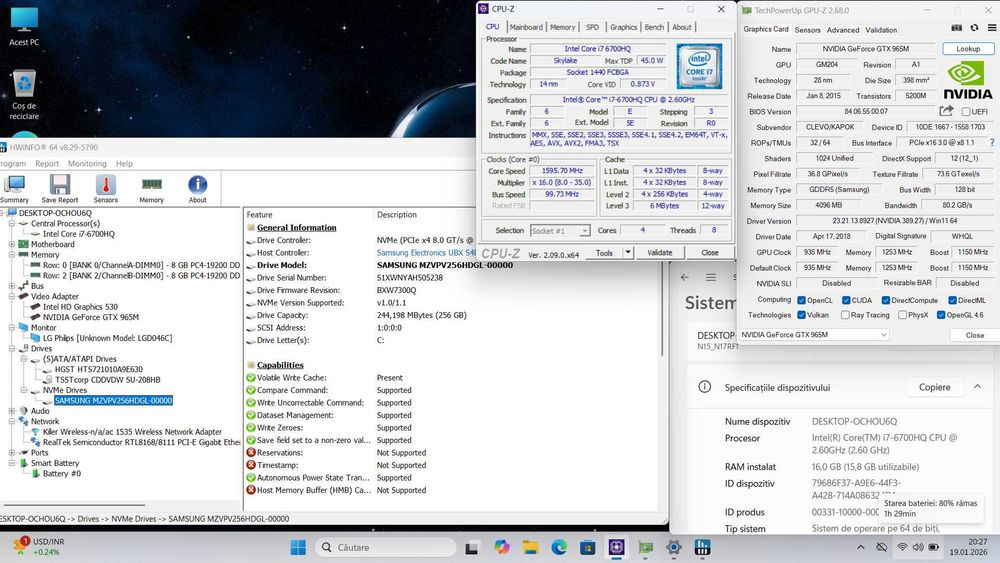Open the Monitoring menu in HWiNFO
The image size is (1000, 563).
coord(87,163)
